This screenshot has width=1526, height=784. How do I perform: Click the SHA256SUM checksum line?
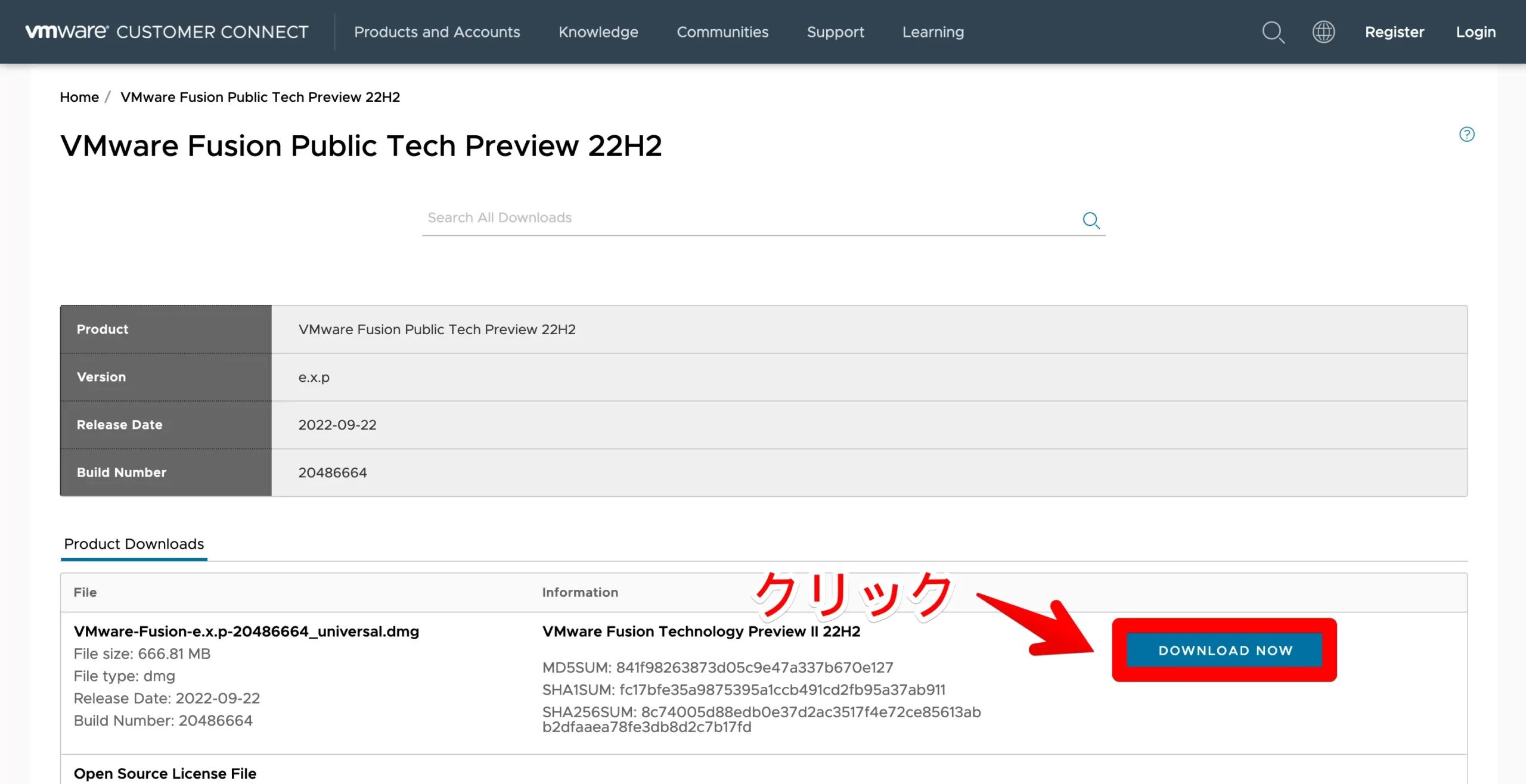tap(761, 719)
